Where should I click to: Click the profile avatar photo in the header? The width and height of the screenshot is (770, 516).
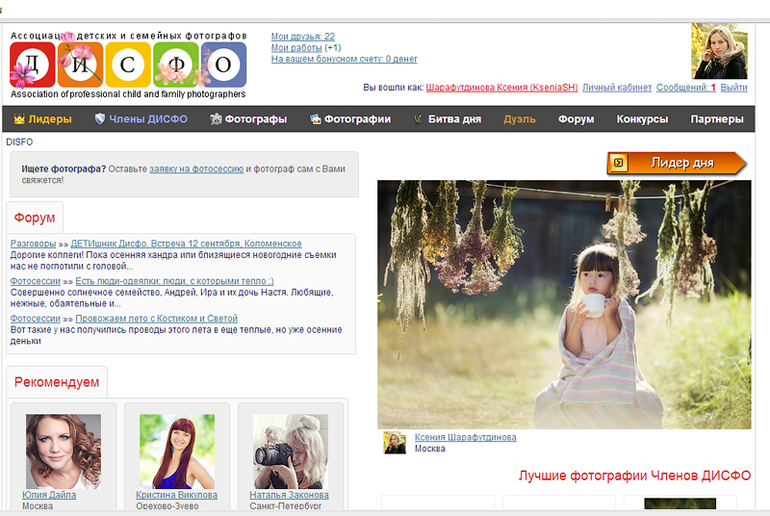pyautogui.click(x=719, y=51)
